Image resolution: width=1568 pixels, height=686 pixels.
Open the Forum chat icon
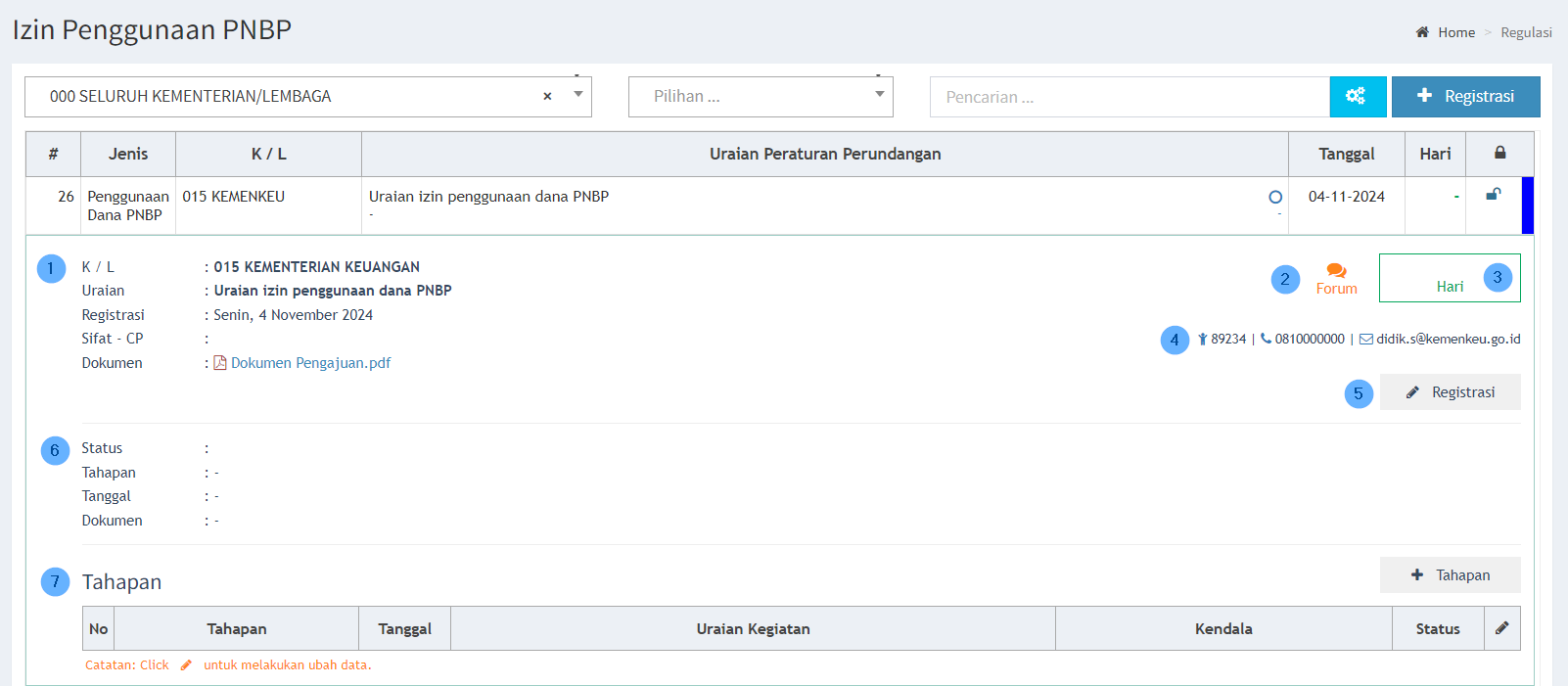tap(1336, 271)
